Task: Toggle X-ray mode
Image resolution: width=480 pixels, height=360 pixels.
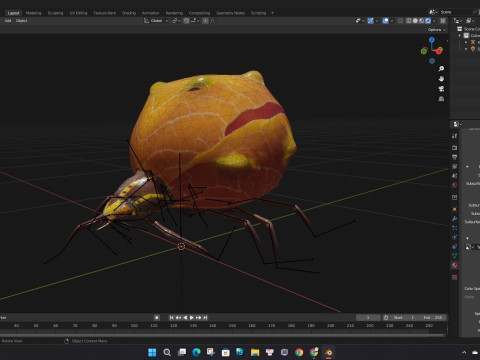Action: click(x=400, y=21)
